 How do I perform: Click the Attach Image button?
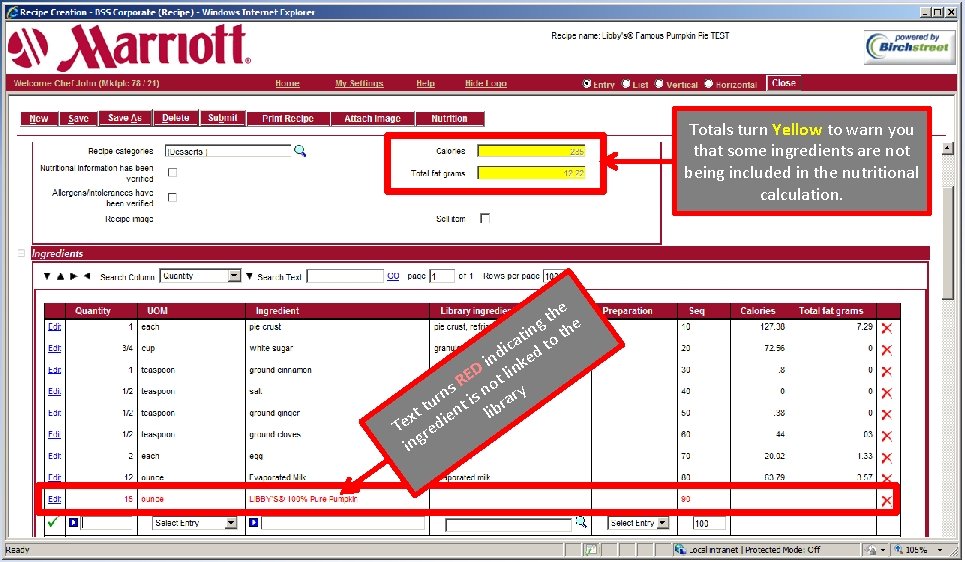coord(372,118)
